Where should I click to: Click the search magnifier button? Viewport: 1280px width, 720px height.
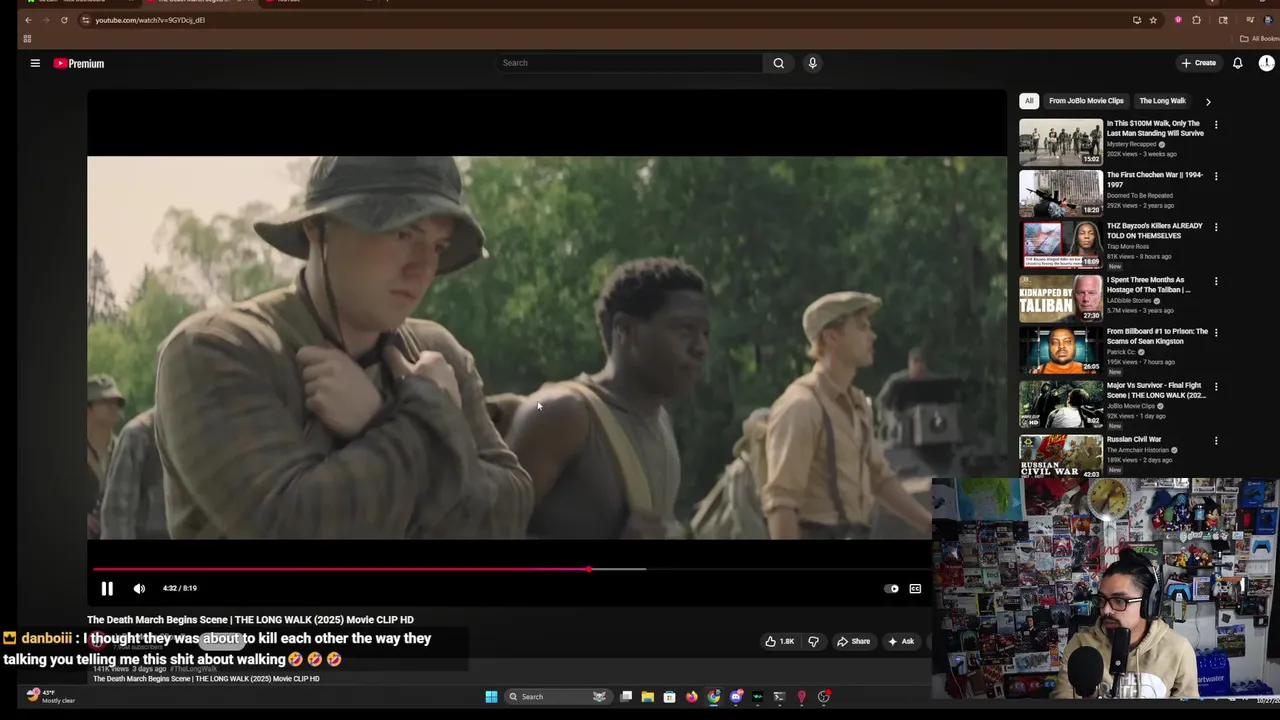778,63
